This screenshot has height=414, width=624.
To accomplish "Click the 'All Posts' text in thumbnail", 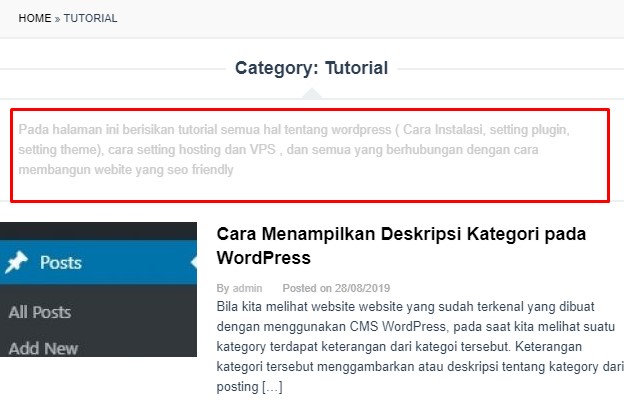I will point(40,312).
